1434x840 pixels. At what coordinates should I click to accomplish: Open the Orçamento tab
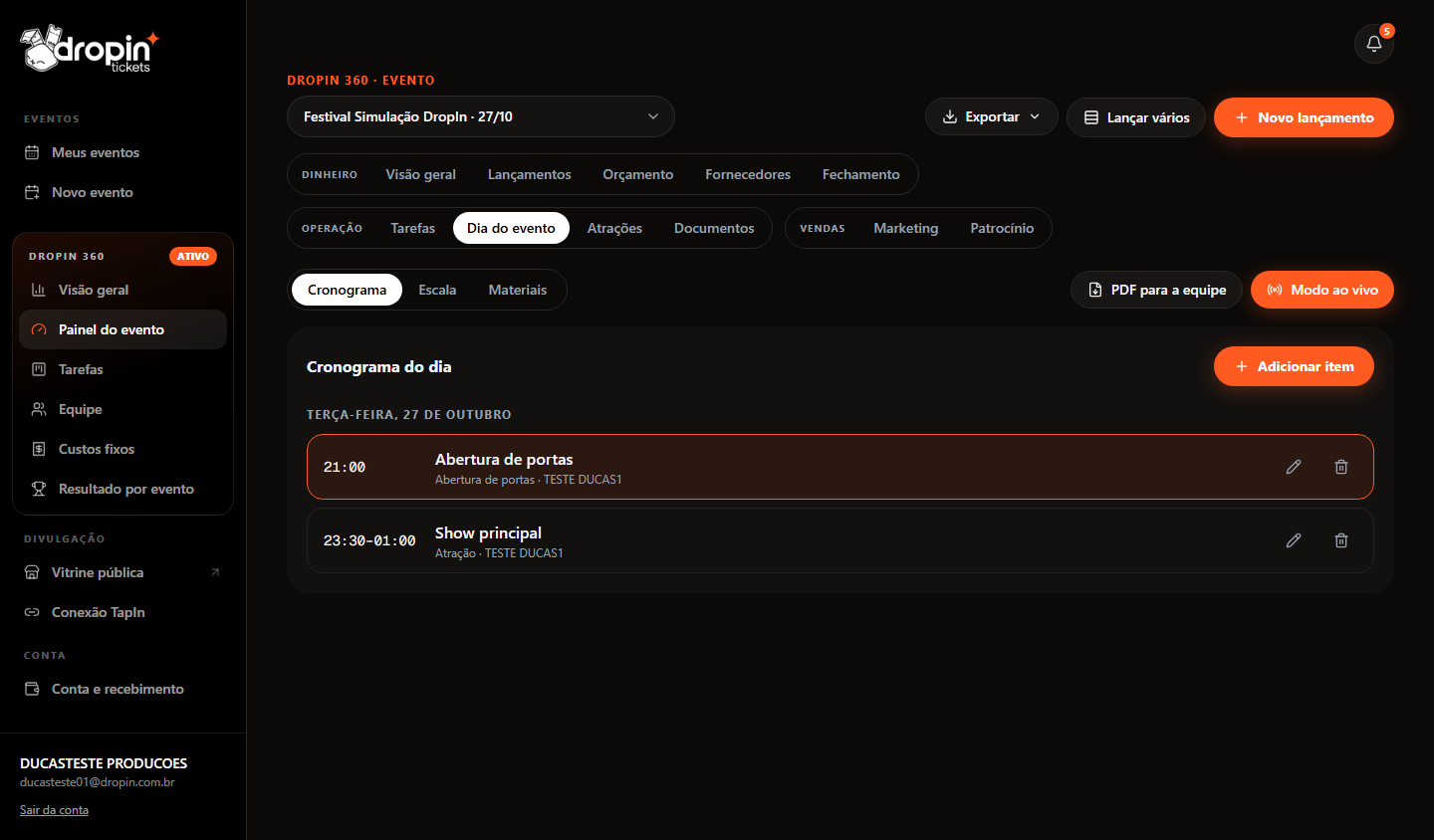click(x=638, y=174)
